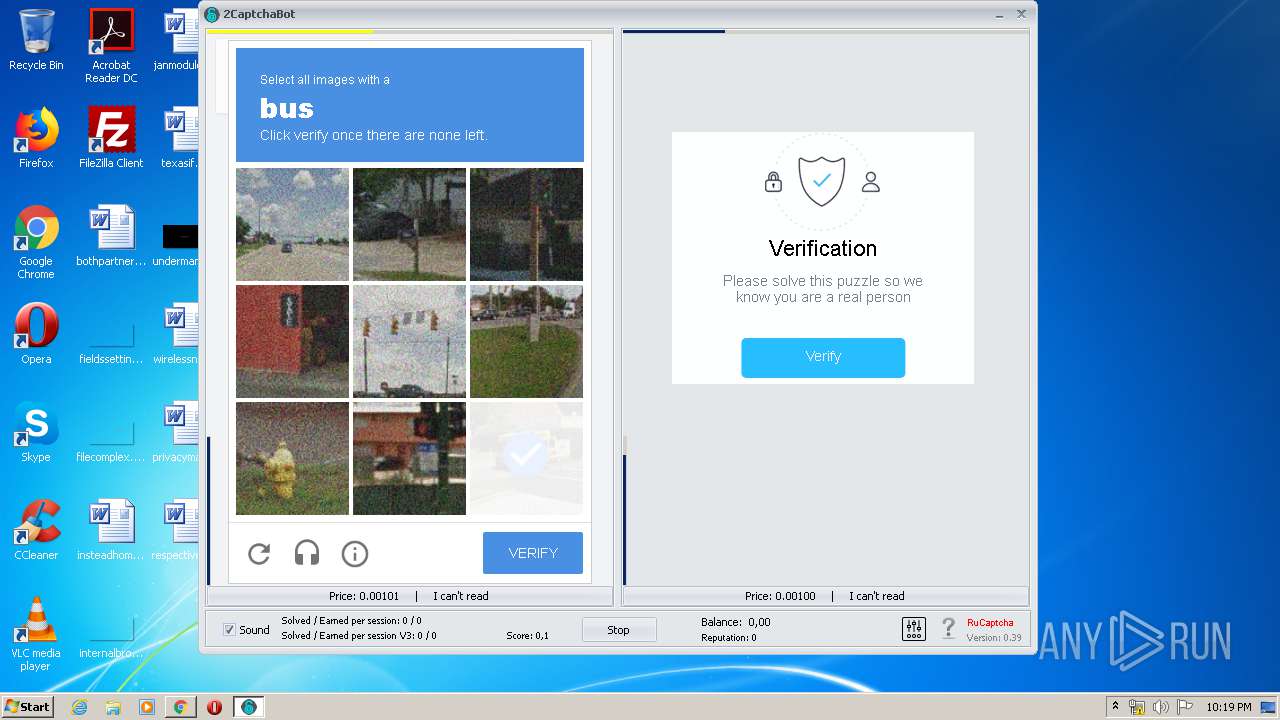Click right panel "I can't read"
Viewport: 1280px width, 720px height.
tap(877, 596)
